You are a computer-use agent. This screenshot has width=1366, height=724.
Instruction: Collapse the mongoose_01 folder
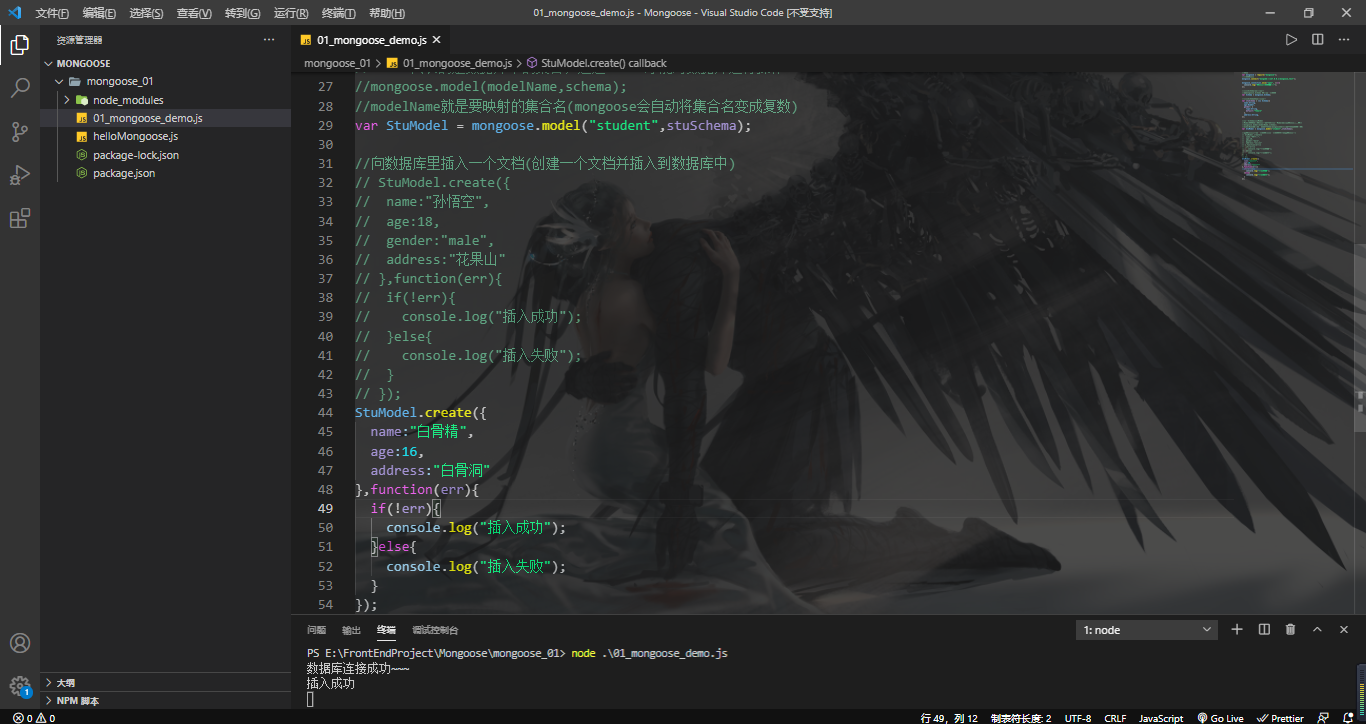(59, 81)
